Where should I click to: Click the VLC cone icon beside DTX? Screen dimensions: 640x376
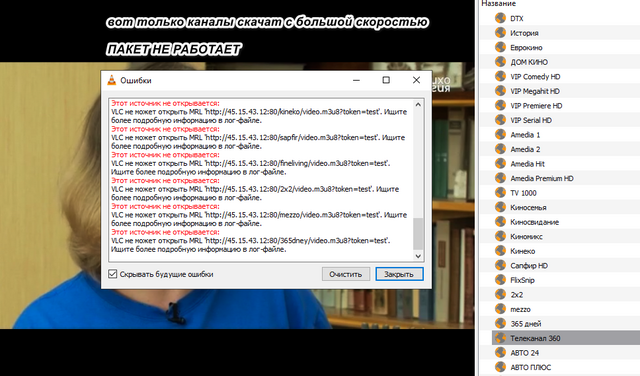coord(500,18)
